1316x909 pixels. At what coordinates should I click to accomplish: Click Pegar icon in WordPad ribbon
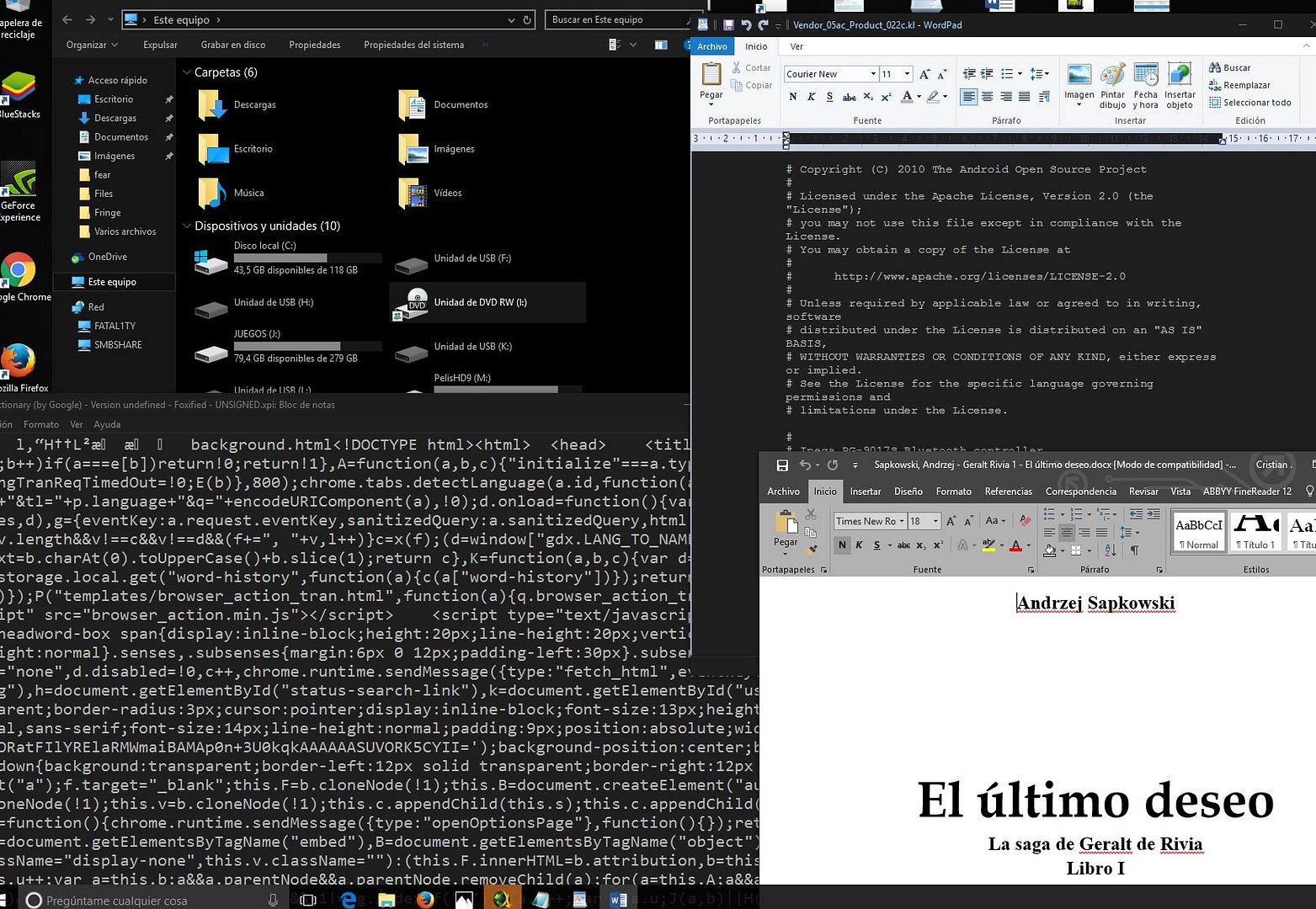tap(711, 75)
